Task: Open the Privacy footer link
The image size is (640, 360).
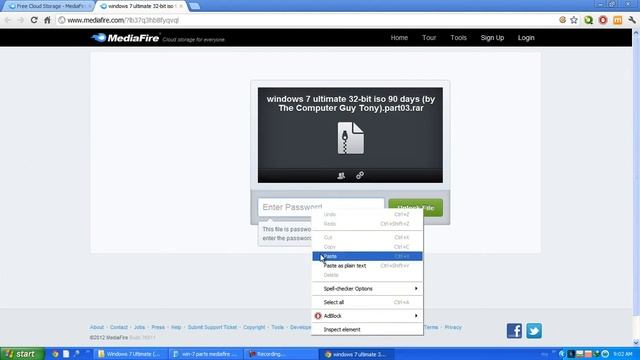Action: click(453, 327)
